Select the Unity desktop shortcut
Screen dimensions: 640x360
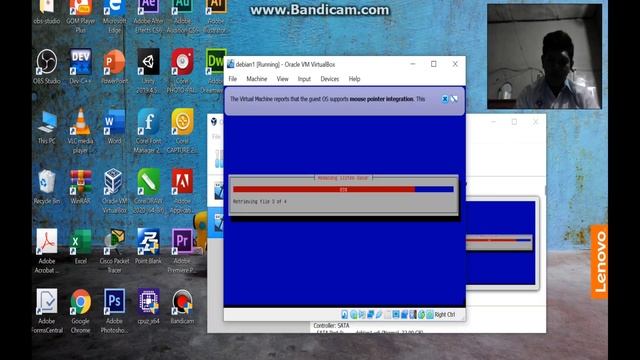[148, 71]
